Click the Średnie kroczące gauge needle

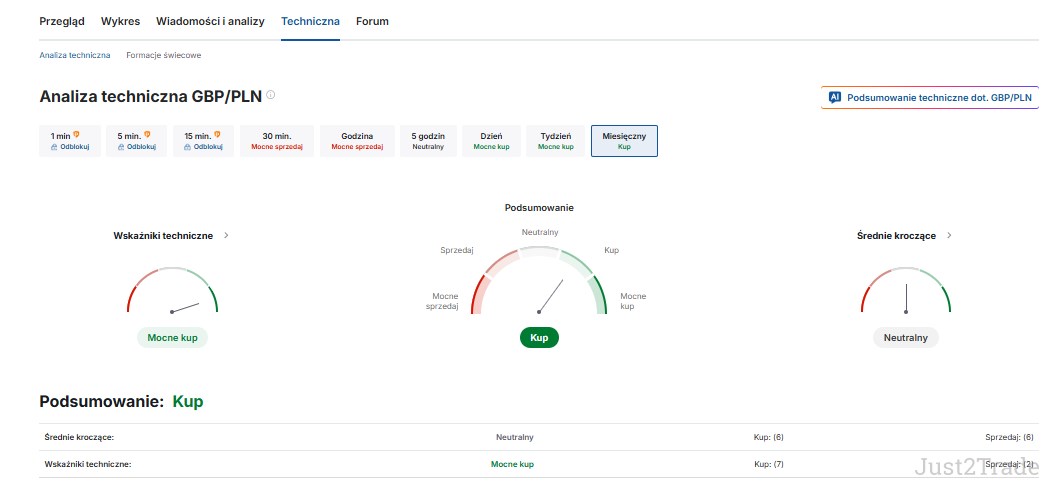click(x=906, y=298)
